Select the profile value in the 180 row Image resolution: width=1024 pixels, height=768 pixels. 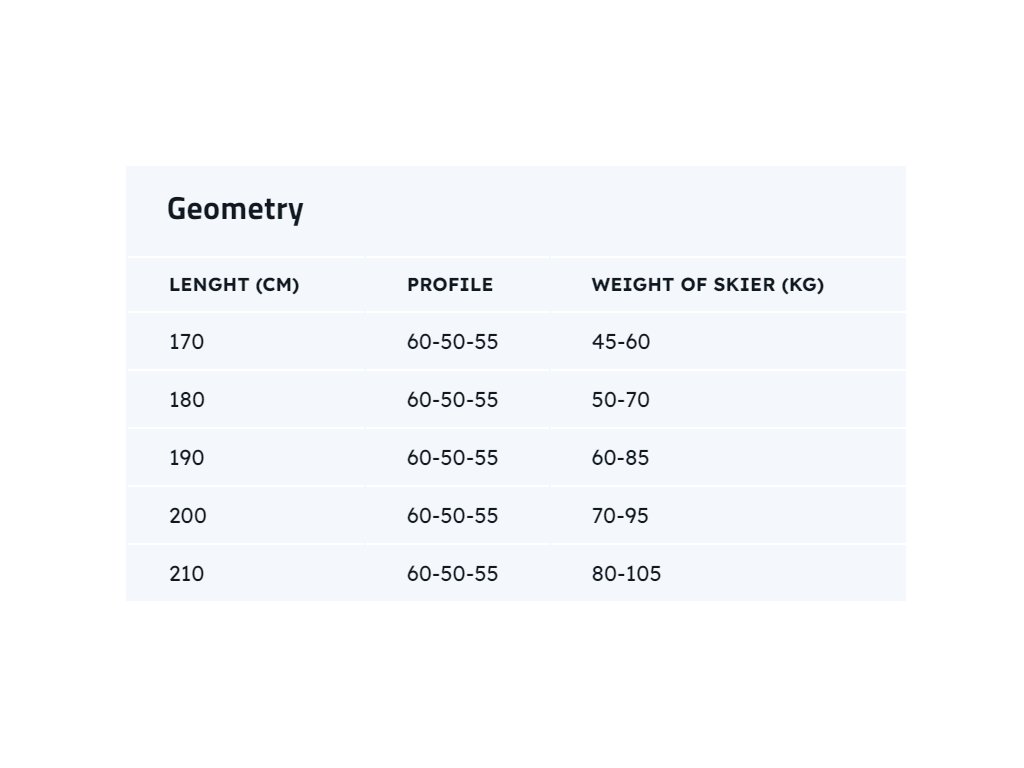(x=452, y=400)
